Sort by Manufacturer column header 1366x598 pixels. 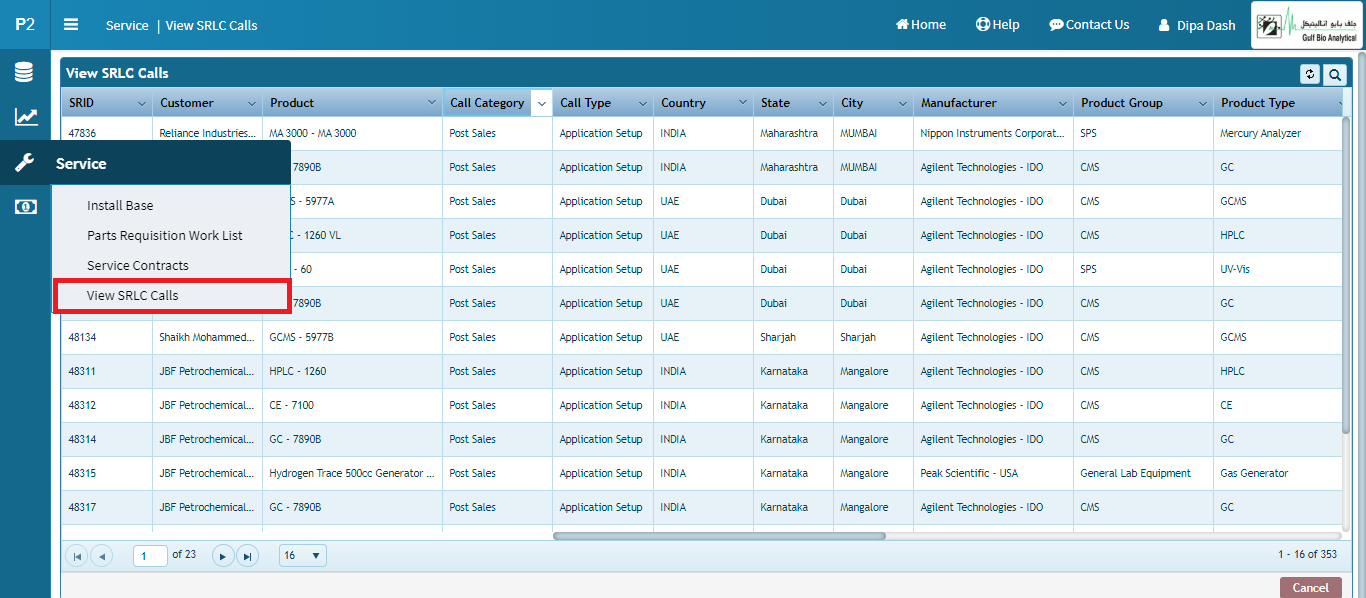tap(958, 103)
